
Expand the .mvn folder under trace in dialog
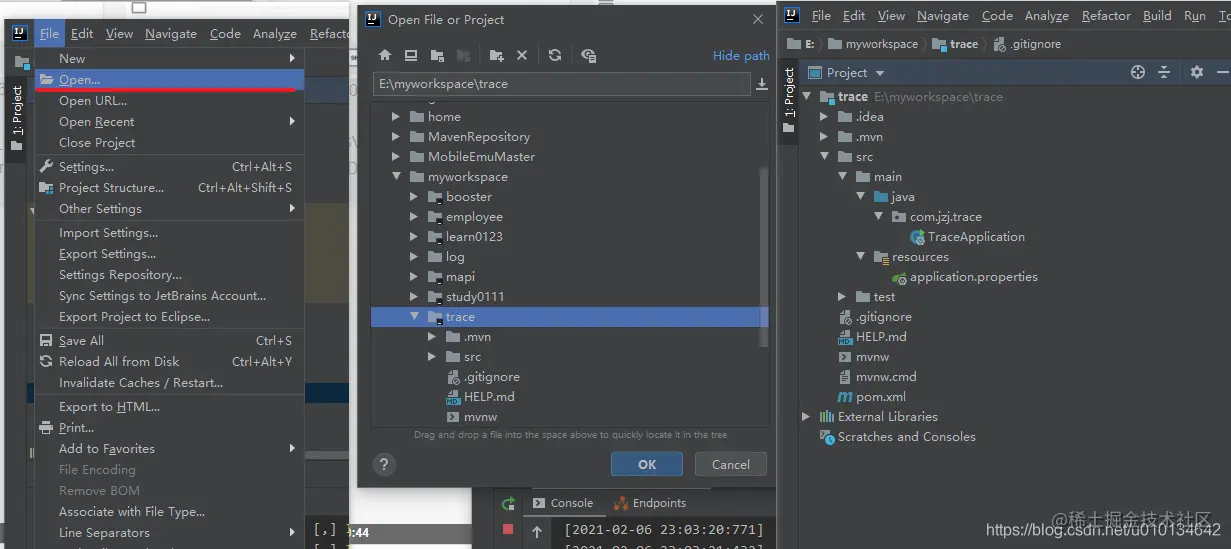tap(432, 337)
